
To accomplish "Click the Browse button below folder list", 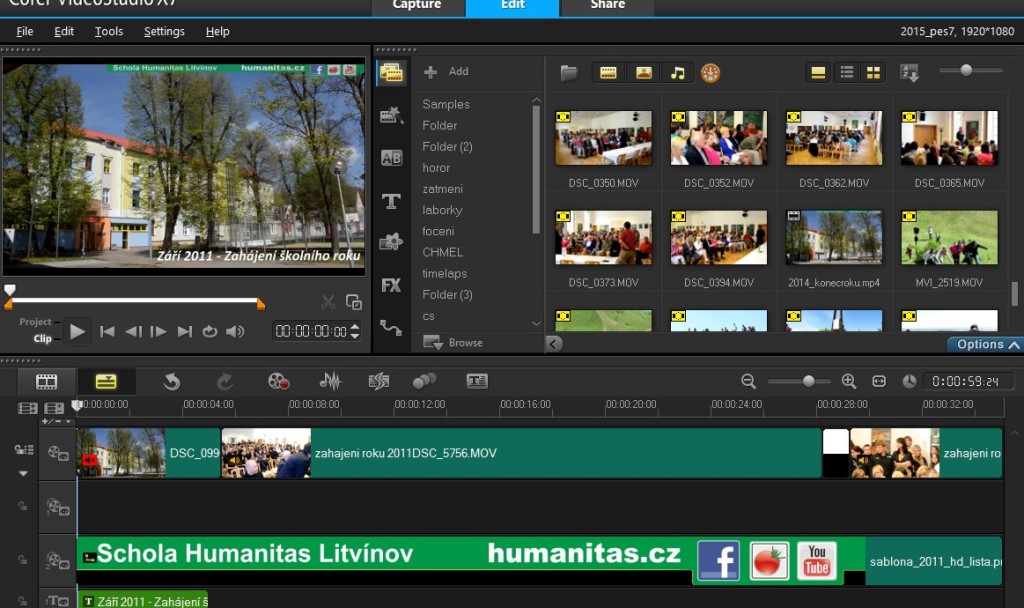I will tap(454, 342).
